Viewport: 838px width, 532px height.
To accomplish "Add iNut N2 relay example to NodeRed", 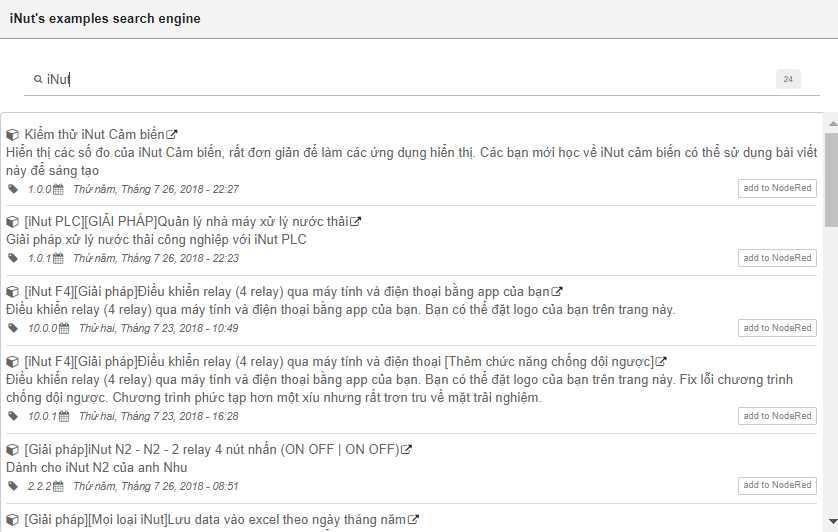I will (777, 486).
